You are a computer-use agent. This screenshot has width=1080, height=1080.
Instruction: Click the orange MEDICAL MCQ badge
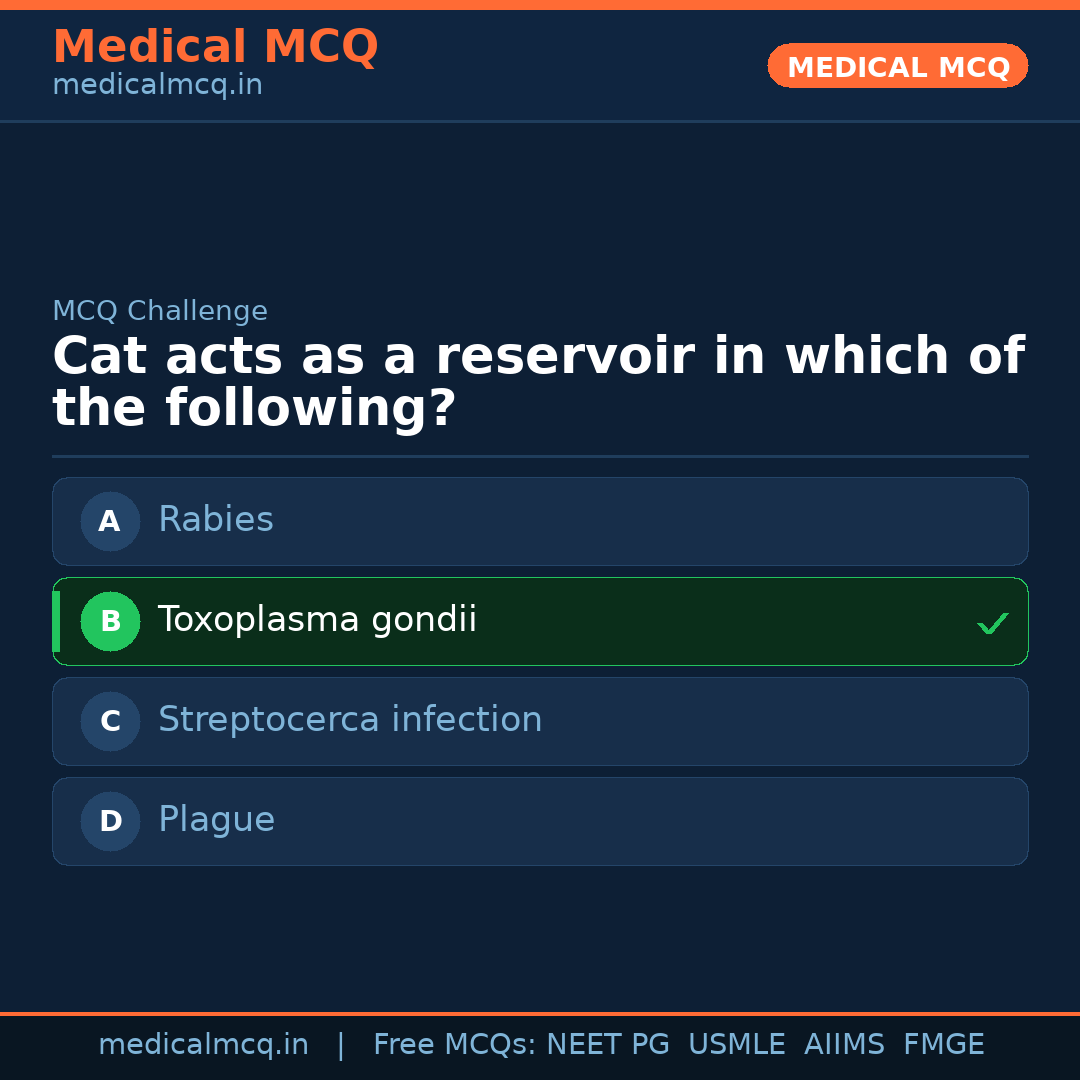897,66
